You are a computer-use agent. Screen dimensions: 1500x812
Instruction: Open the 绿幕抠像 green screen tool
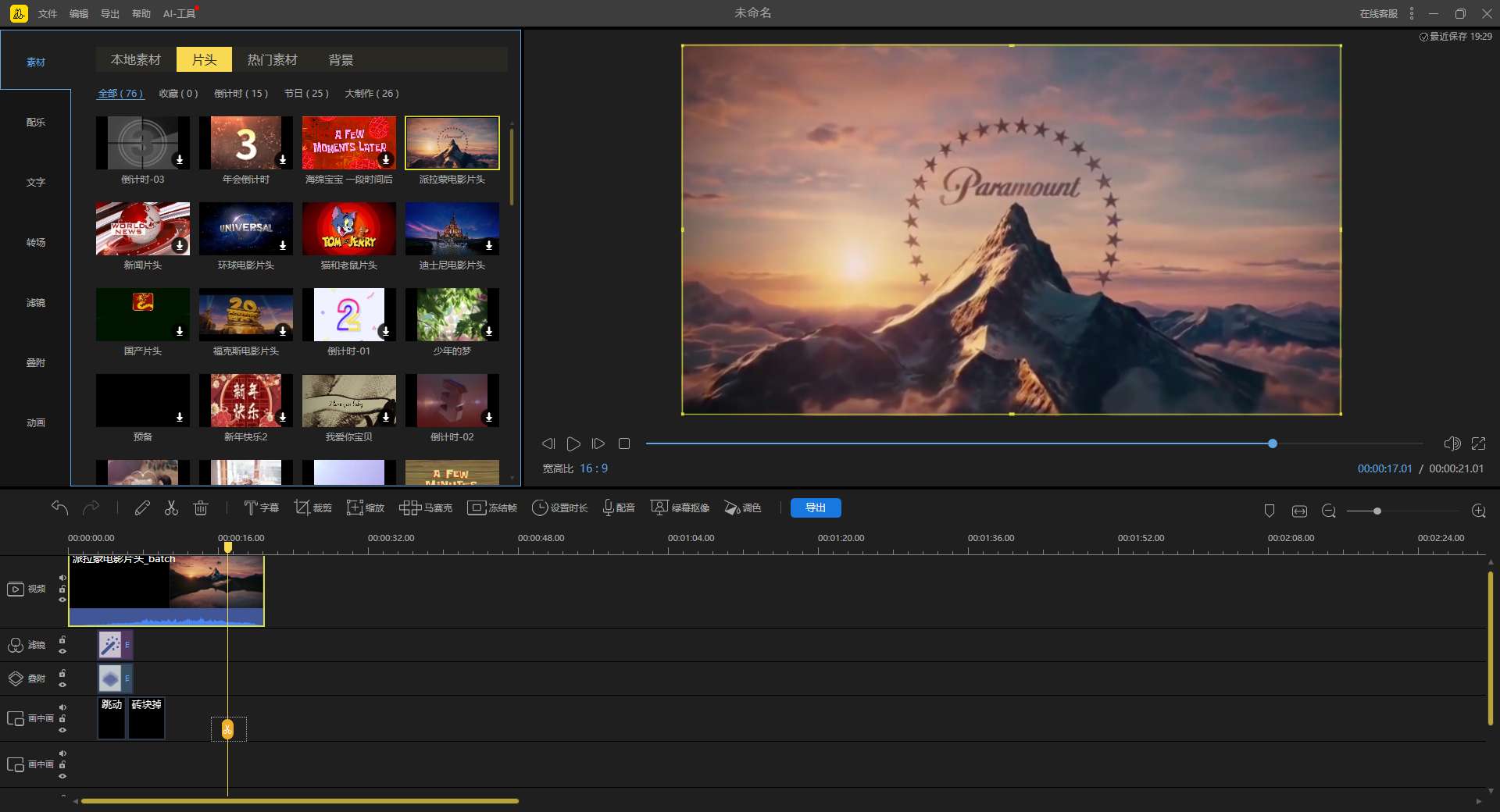tap(680, 508)
